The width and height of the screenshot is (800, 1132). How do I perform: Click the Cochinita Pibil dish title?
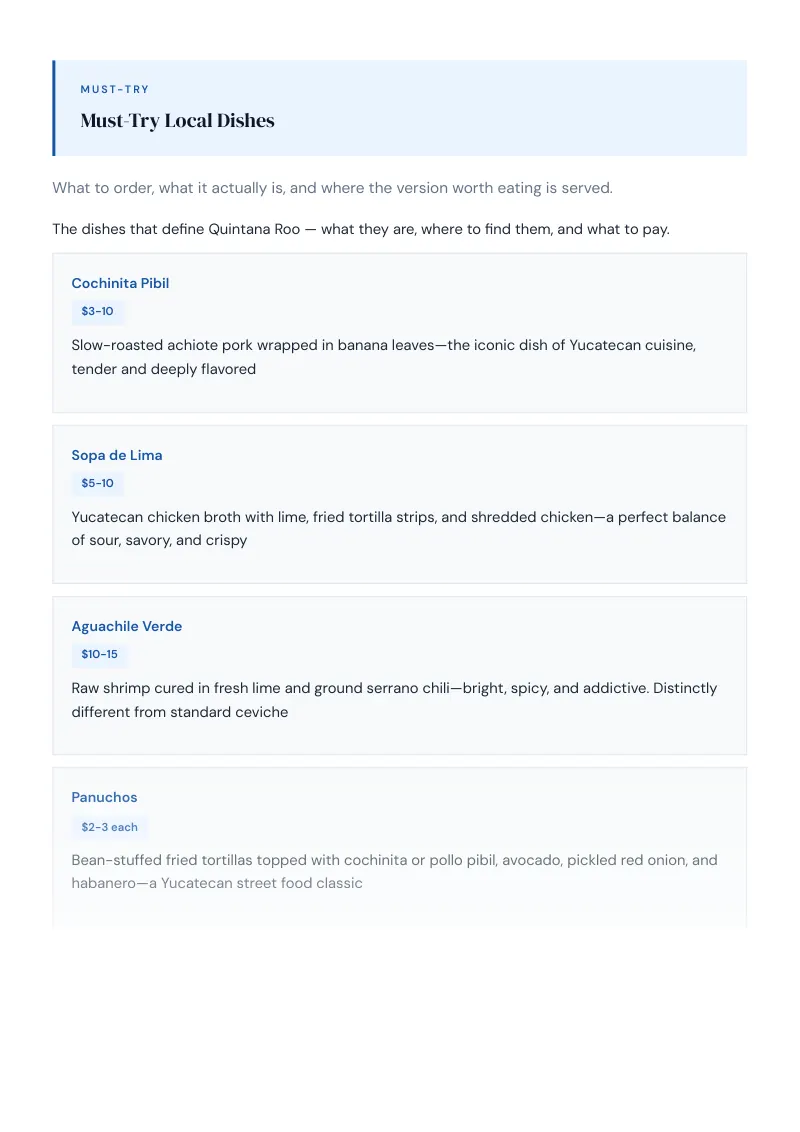(120, 283)
